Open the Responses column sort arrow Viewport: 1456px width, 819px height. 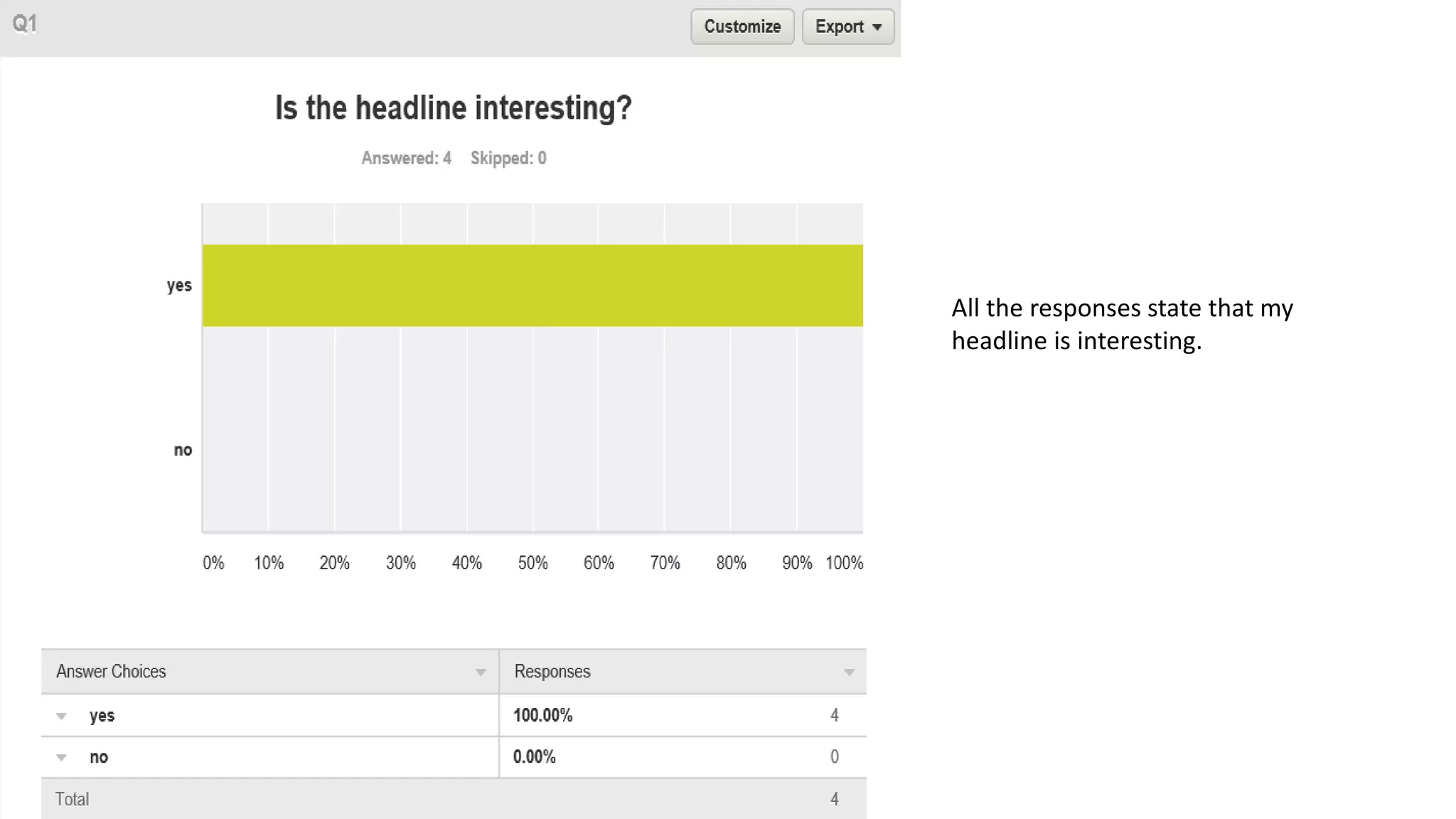coord(849,673)
